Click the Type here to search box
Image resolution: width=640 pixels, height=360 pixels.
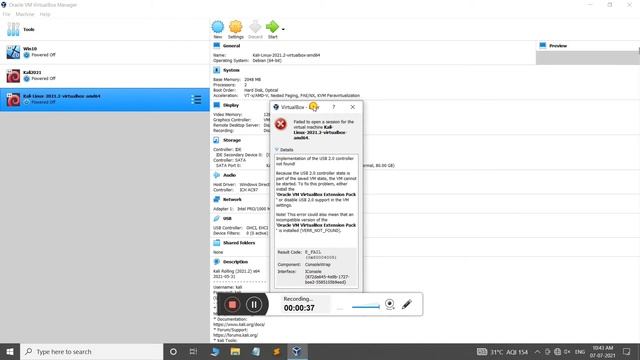pyautogui.click(x=92, y=351)
